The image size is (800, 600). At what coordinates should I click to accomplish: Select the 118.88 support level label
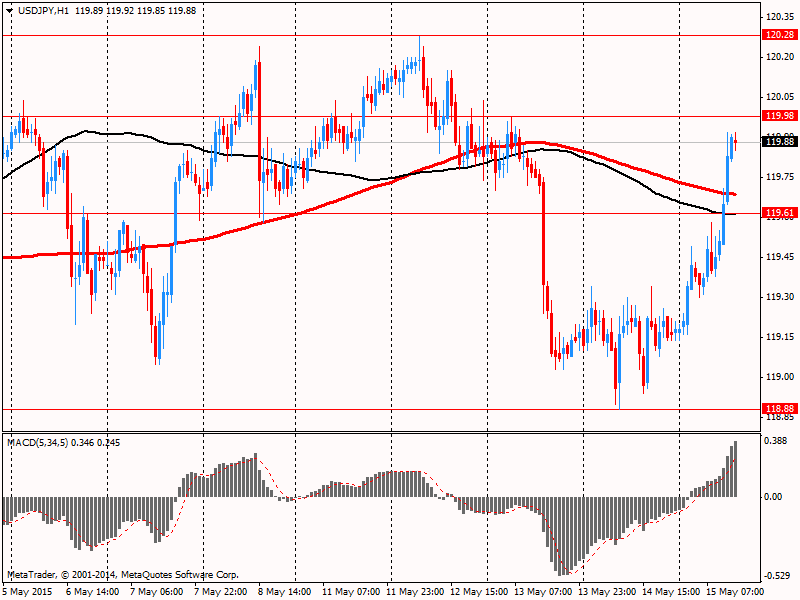click(x=780, y=408)
